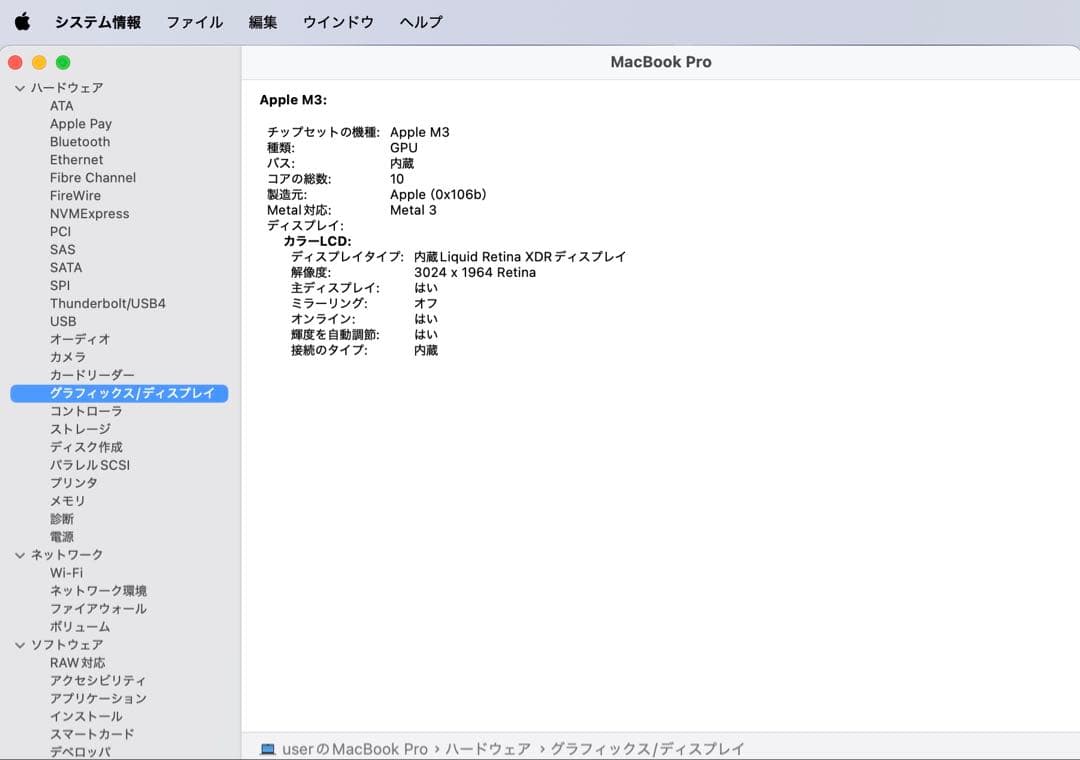Select Bluetooth in the sidebar
Image resolution: width=1080 pixels, height=760 pixels.
click(x=80, y=142)
